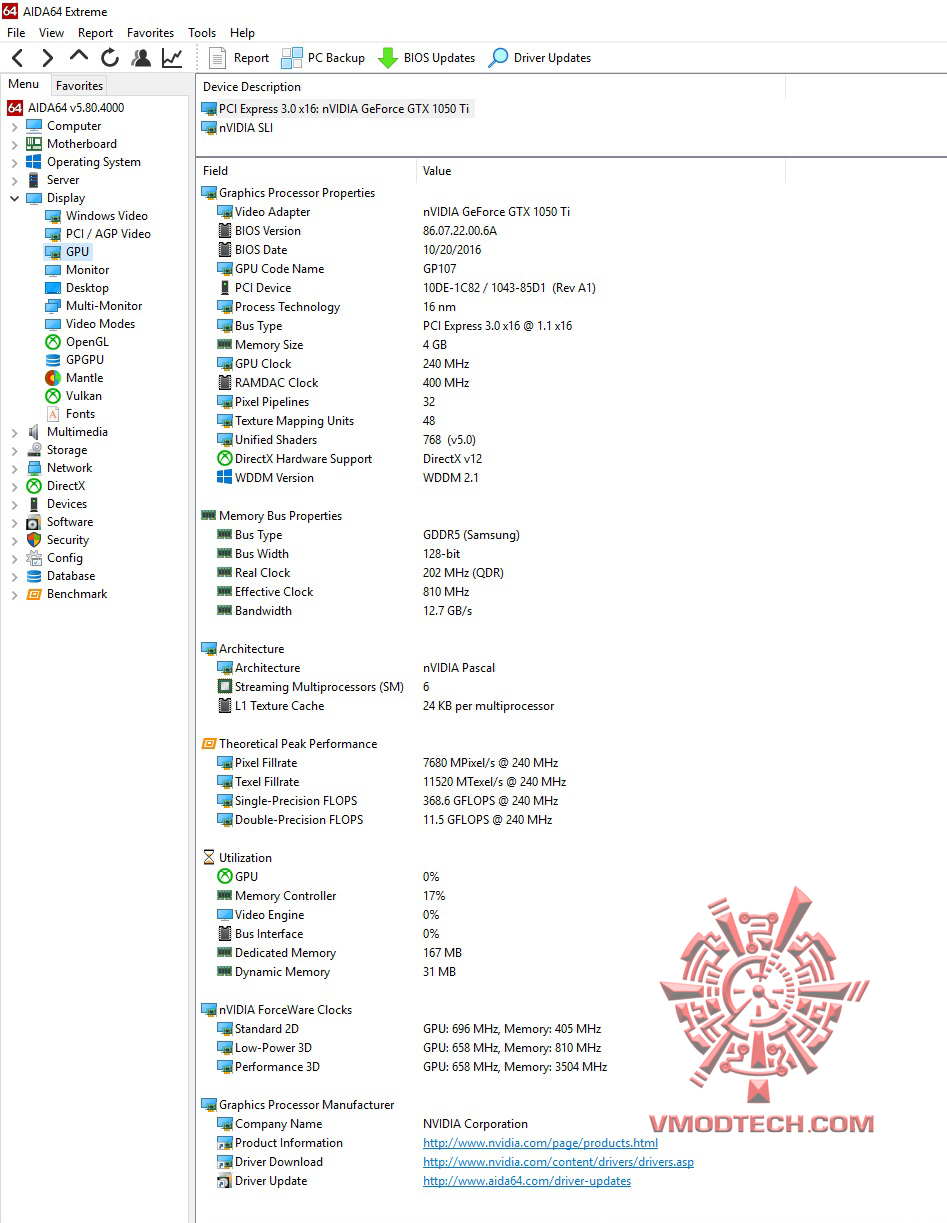Select the Mantle tree icon
The width and height of the screenshot is (947, 1223).
tap(53, 378)
